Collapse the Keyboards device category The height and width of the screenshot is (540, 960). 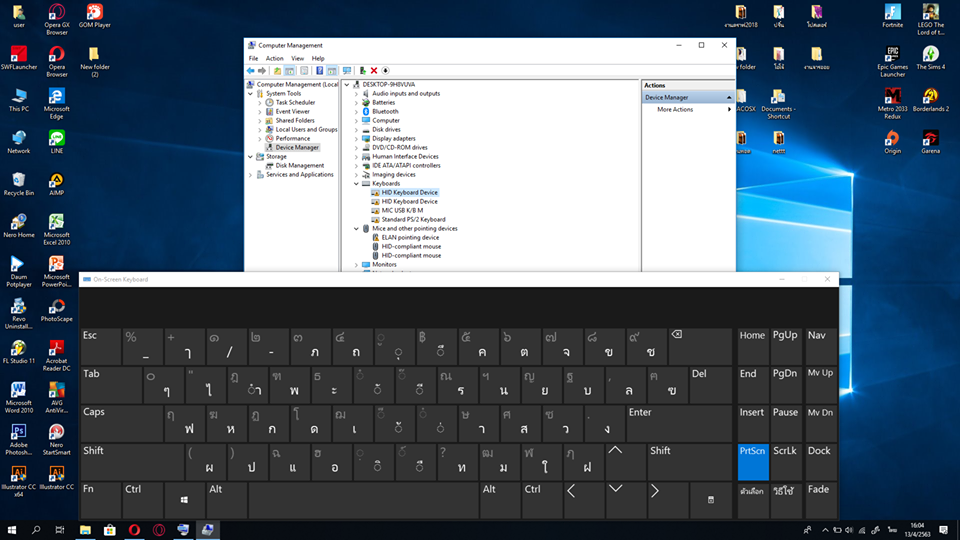pyautogui.click(x=356, y=184)
